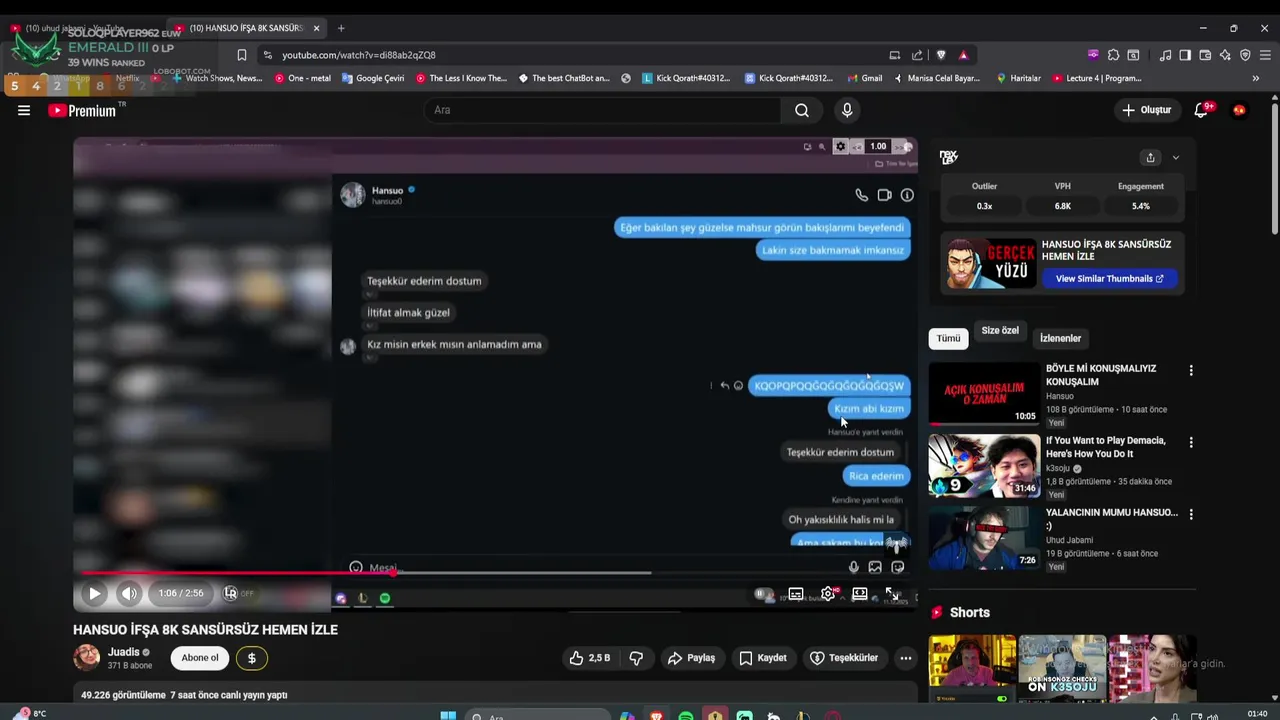The width and height of the screenshot is (1280, 720).
Task: Bookmark this page icon in address bar
Action: coord(241,55)
